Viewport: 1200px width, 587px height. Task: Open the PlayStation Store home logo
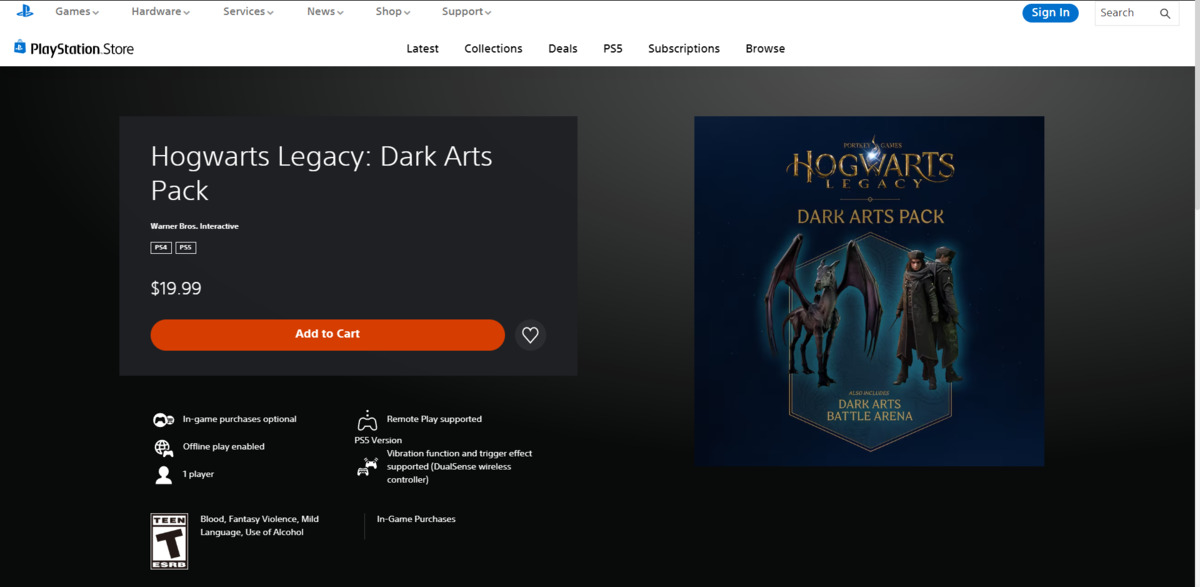(x=74, y=48)
